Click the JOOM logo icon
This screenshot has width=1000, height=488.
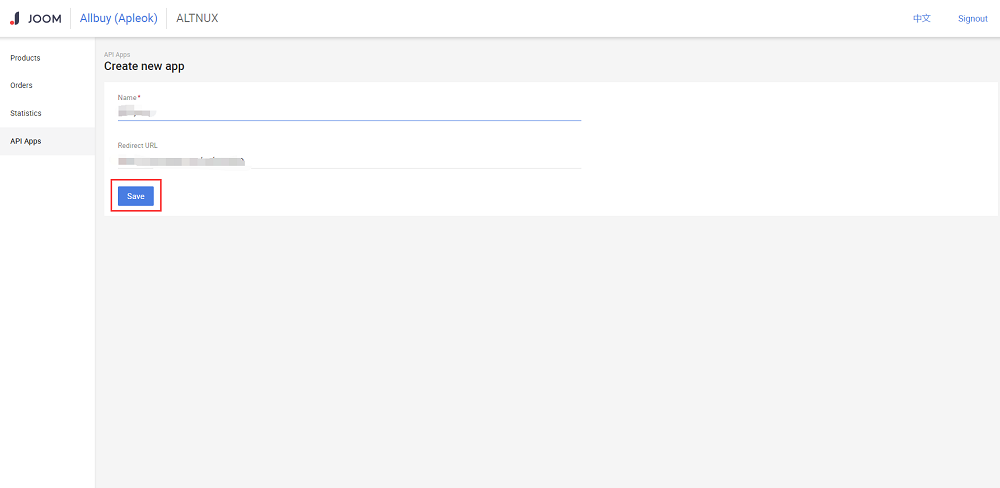click(x=14, y=18)
